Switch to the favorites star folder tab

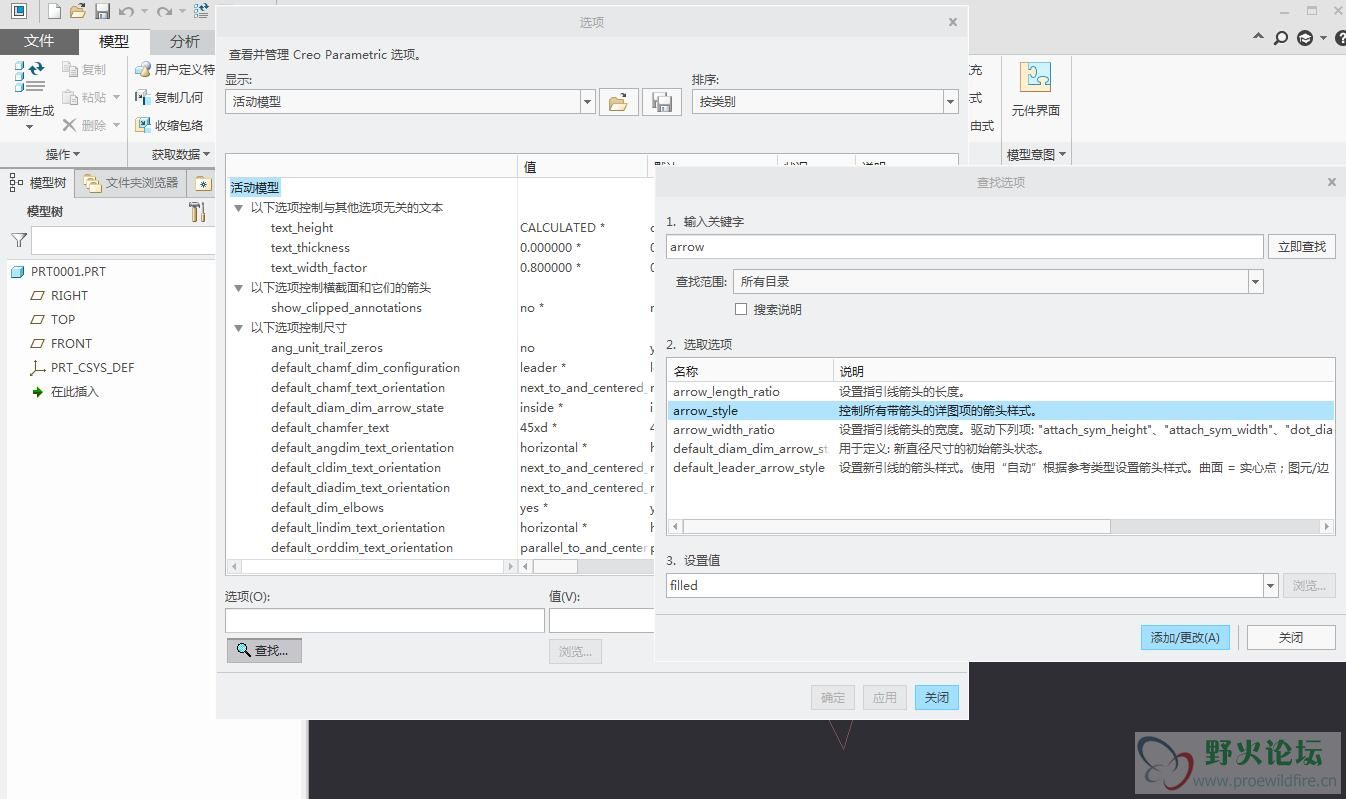[203, 183]
